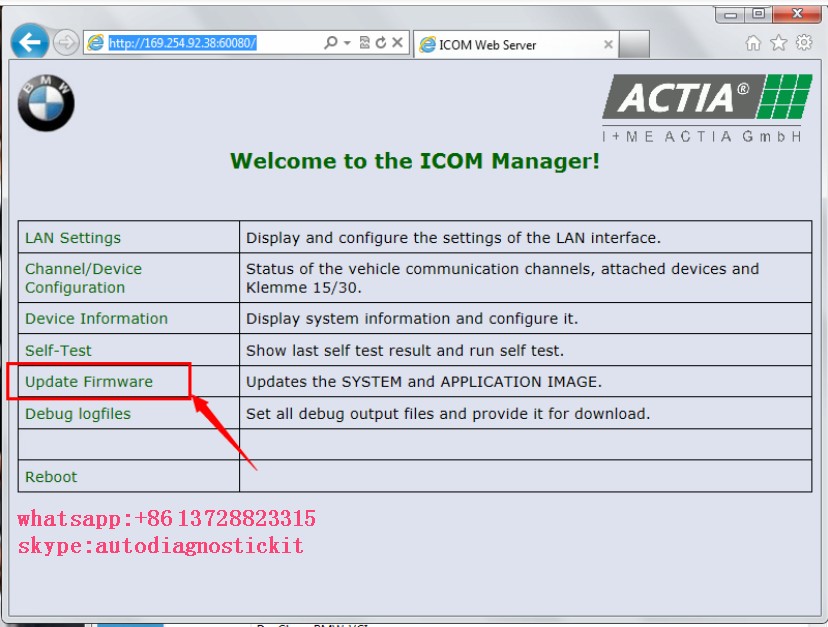The width and height of the screenshot is (828, 627).
Task: Click text 'Display system information and configure it.'
Action: [412, 319]
